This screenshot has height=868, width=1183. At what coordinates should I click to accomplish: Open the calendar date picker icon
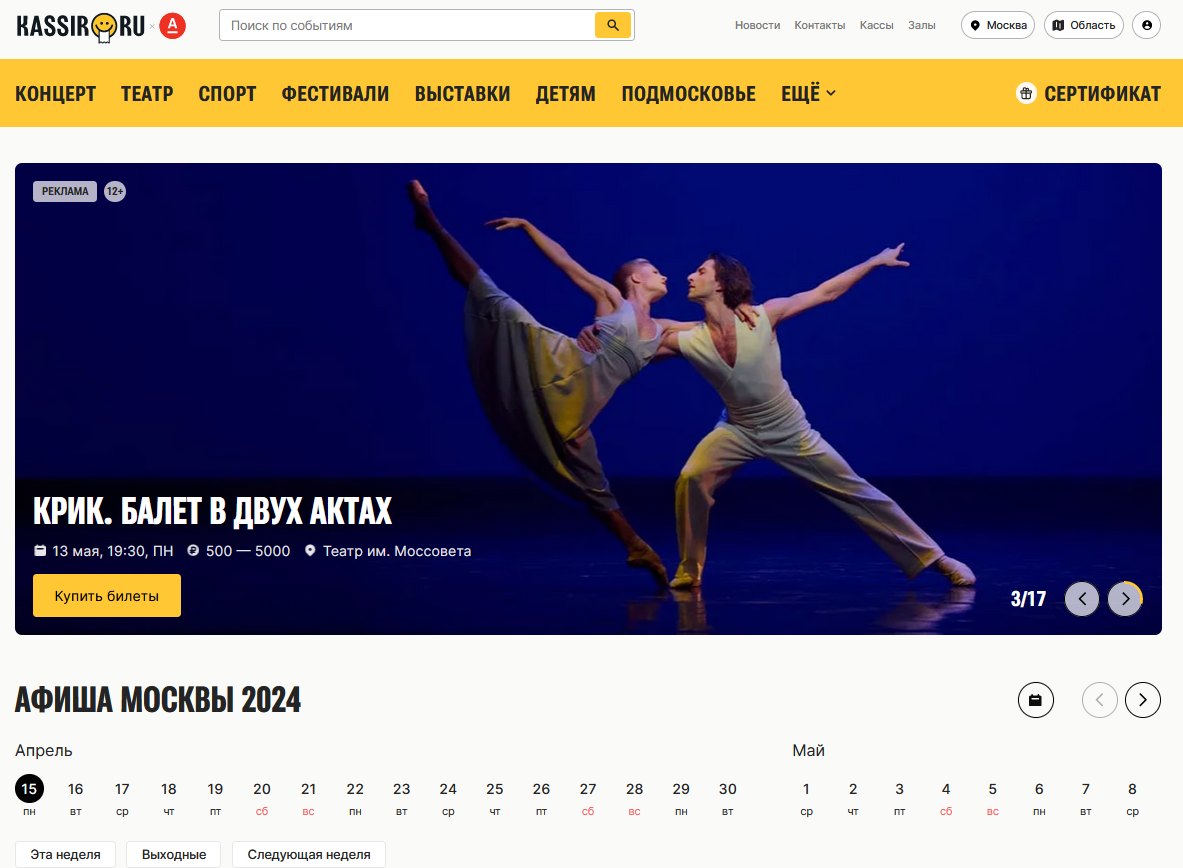click(1035, 700)
